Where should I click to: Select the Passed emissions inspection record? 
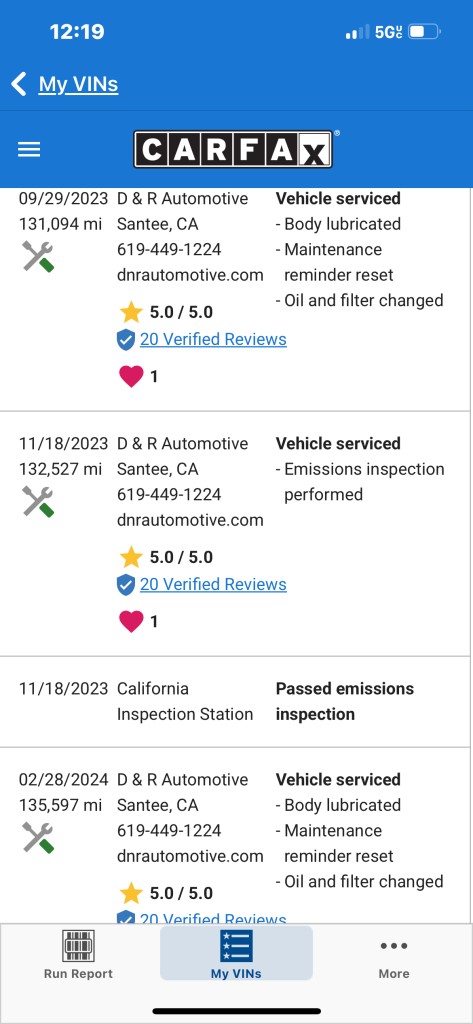point(235,701)
